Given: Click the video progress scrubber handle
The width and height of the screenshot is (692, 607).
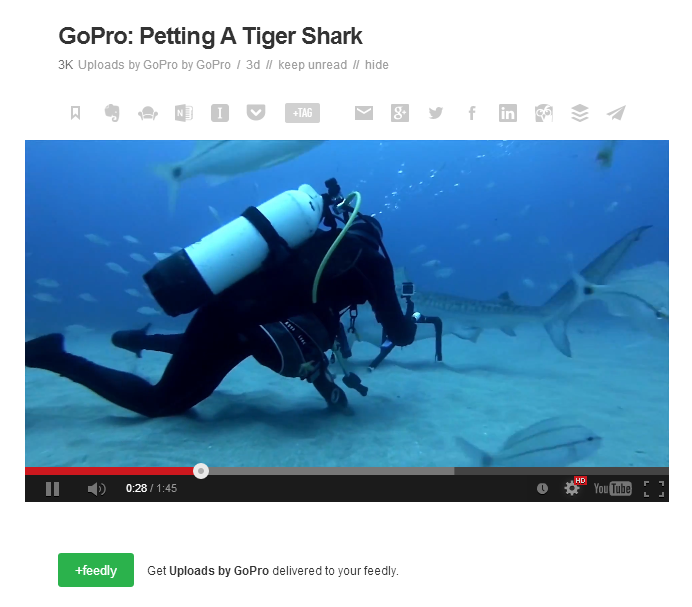Looking at the screenshot, I should pyautogui.click(x=201, y=471).
